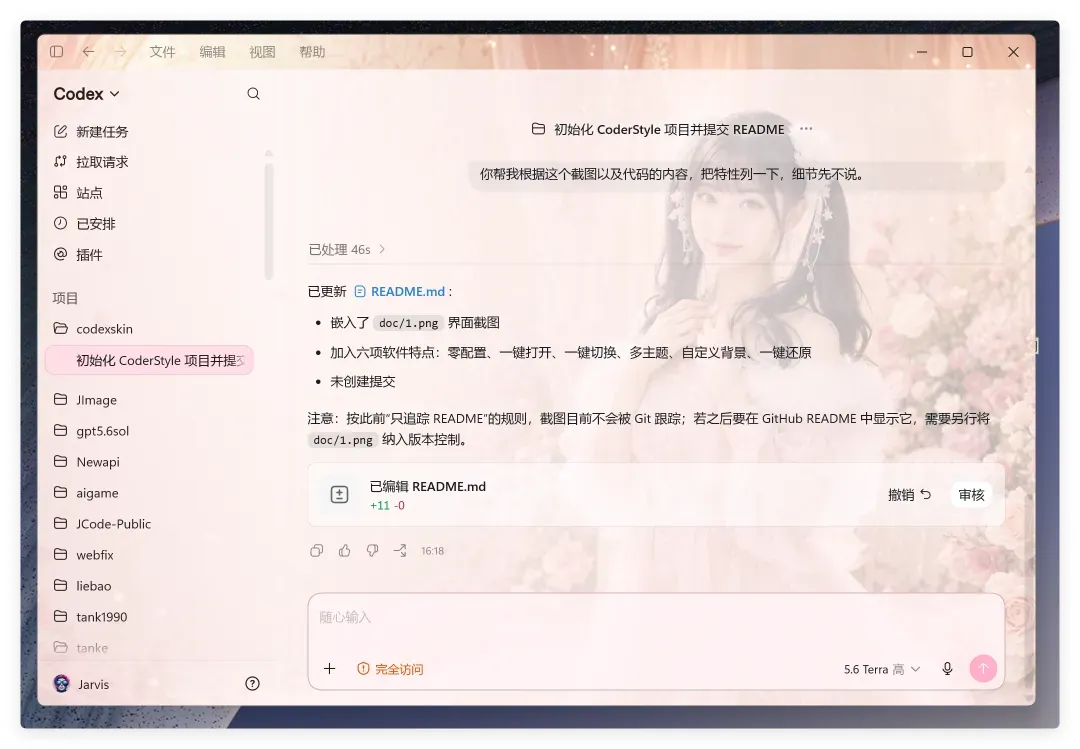1080x749 pixels.
Task: Open the help question mark icon
Action: 253,684
